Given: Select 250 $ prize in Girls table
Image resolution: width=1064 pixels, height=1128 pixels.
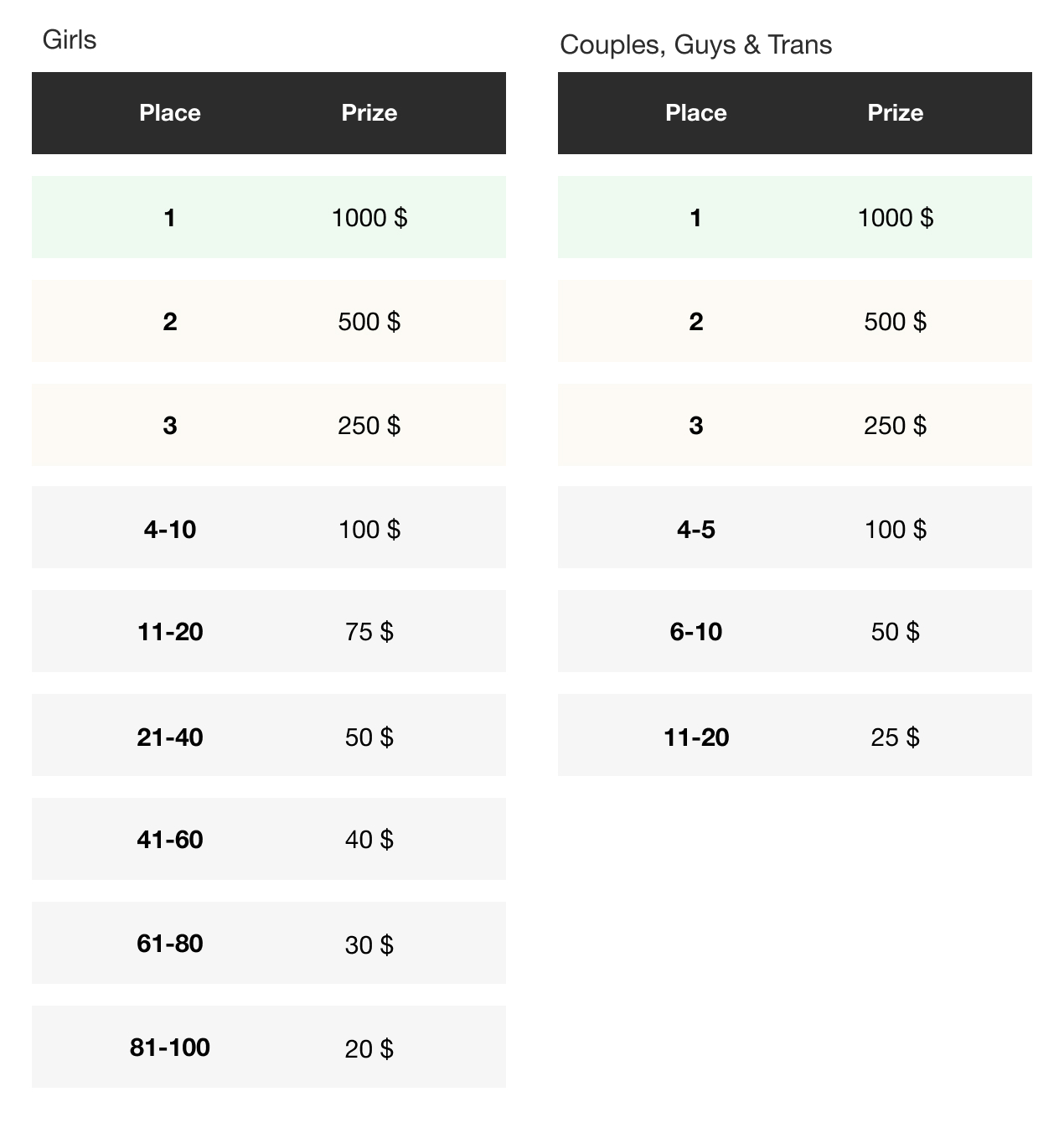Looking at the screenshot, I should click(x=369, y=426).
